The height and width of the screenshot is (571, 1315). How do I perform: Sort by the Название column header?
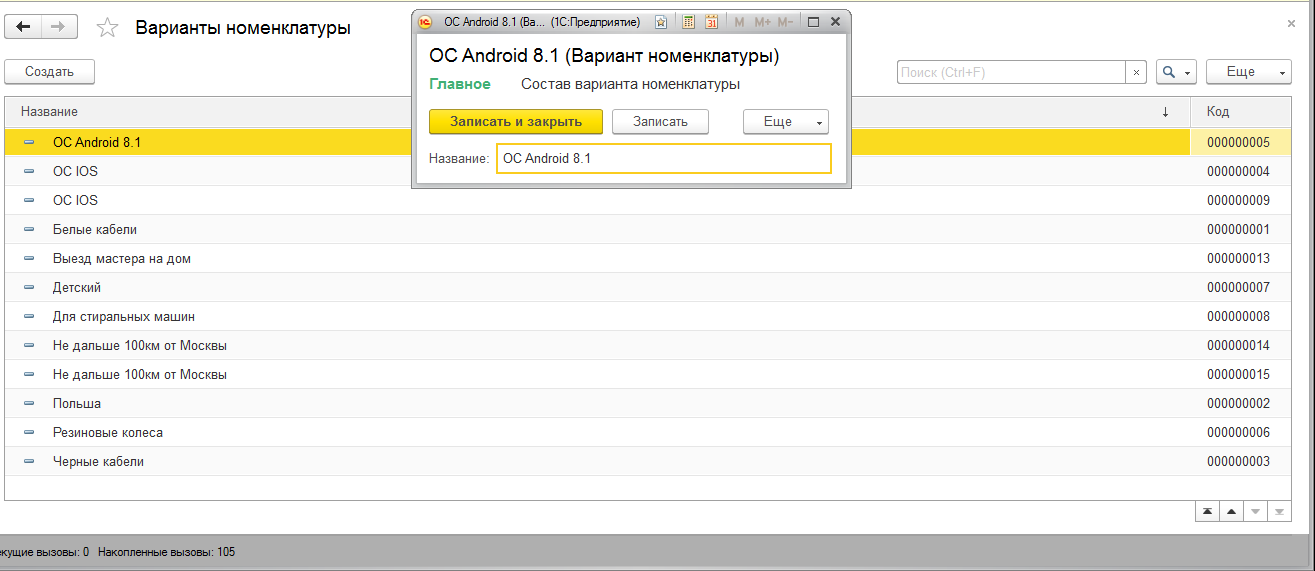(x=597, y=112)
